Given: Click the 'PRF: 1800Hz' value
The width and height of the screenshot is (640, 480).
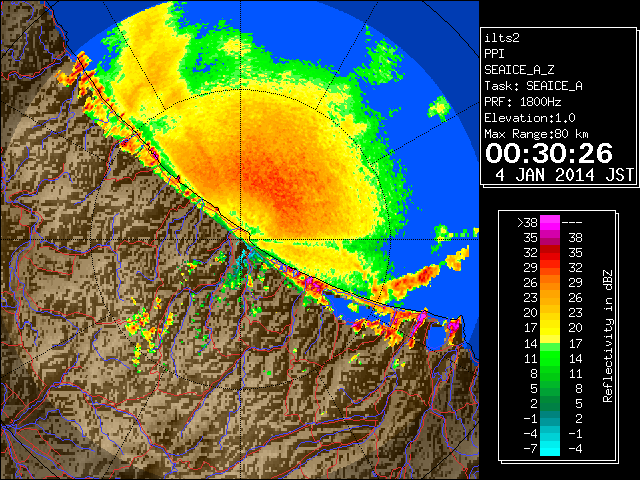Looking at the screenshot, I should coord(522,102).
